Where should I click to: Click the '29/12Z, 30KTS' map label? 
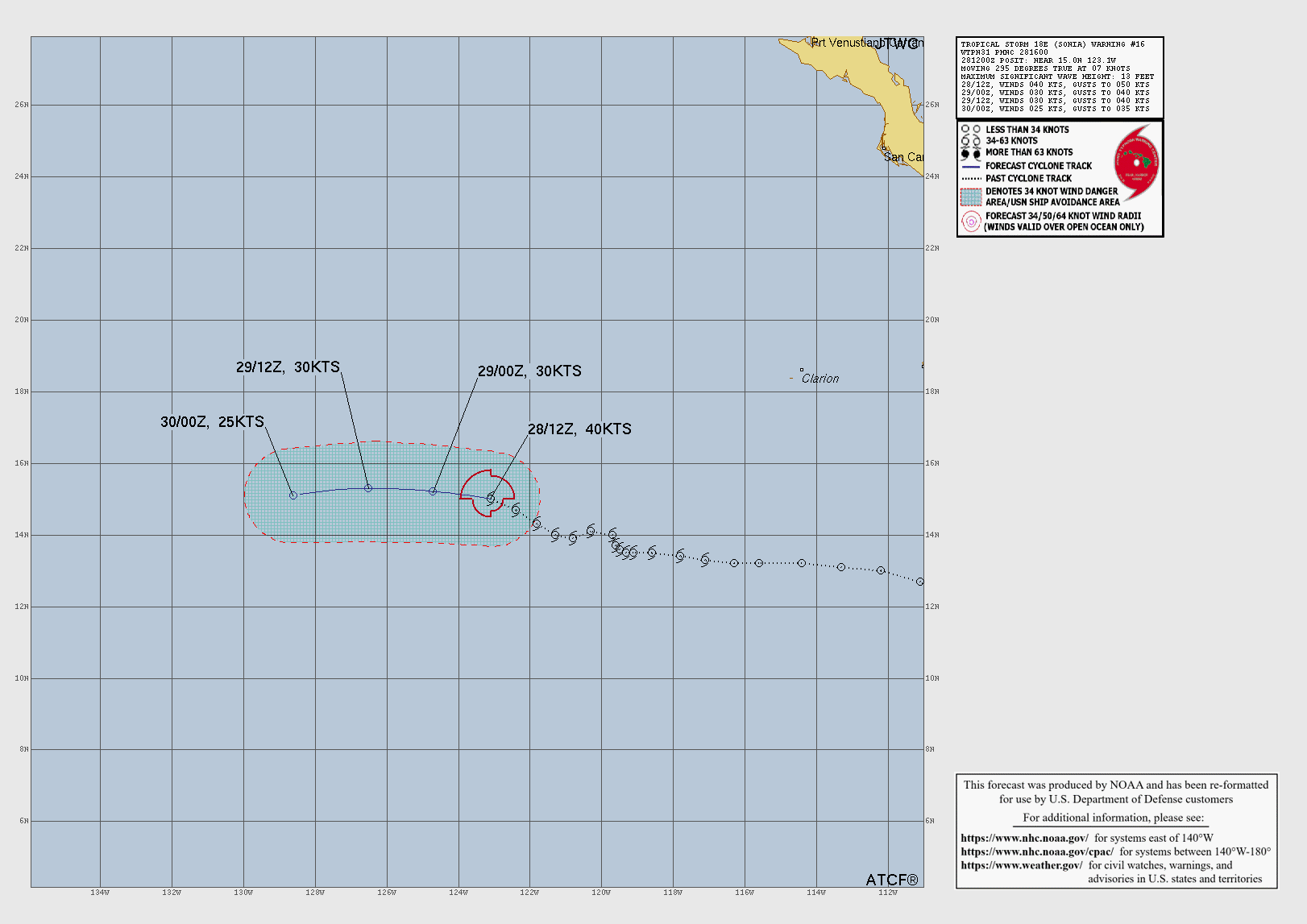click(x=288, y=367)
